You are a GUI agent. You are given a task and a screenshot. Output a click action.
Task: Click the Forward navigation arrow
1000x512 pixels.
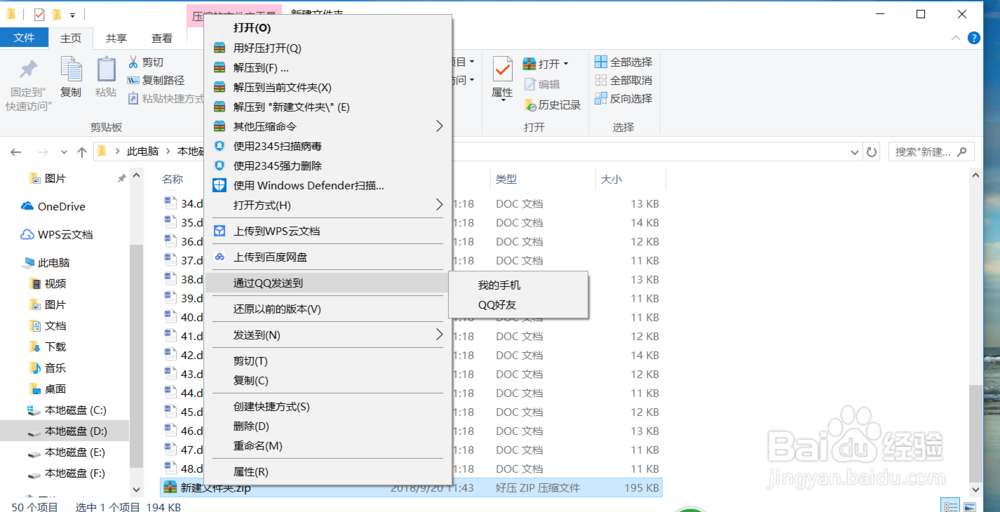[43, 152]
